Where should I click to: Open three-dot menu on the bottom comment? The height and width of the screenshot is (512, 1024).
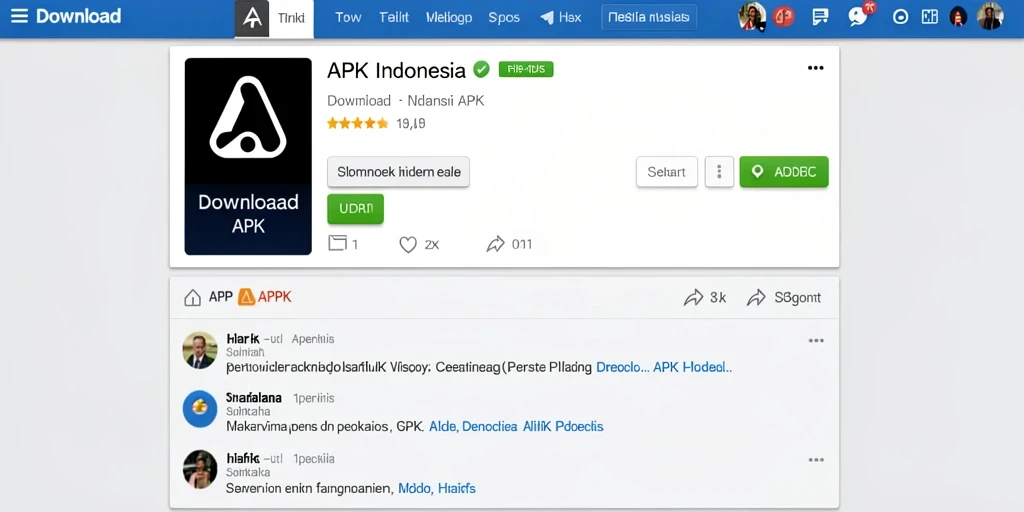(816, 460)
